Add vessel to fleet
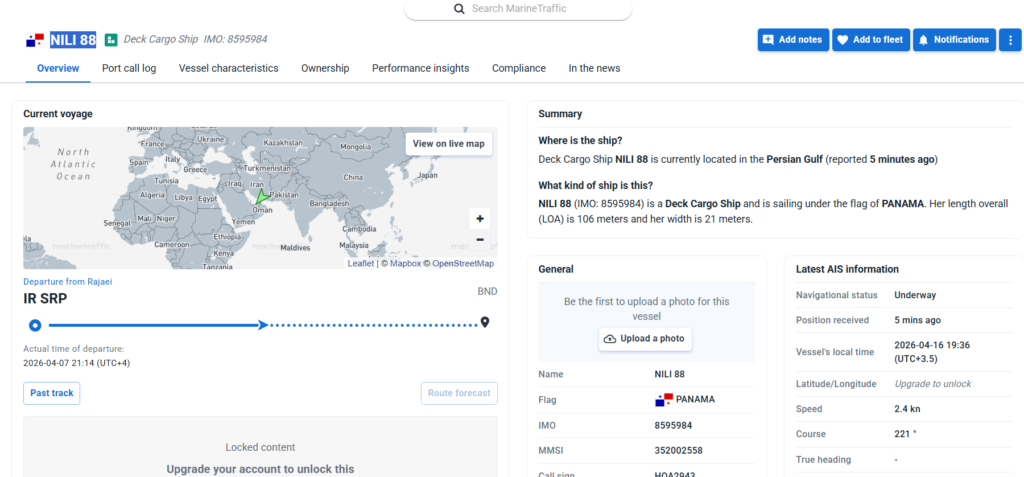This screenshot has height=477, width=1024. (870, 40)
